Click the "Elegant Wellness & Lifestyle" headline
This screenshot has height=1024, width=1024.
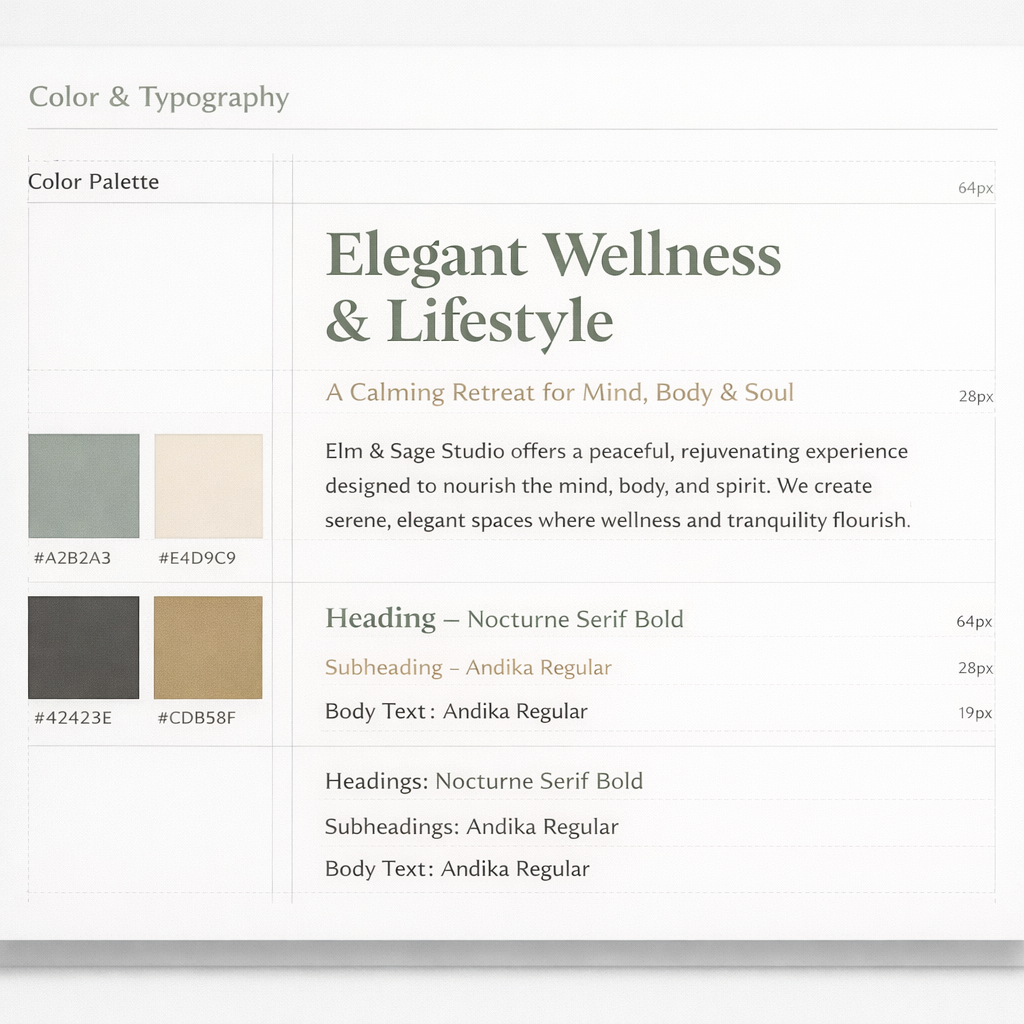(552, 288)
